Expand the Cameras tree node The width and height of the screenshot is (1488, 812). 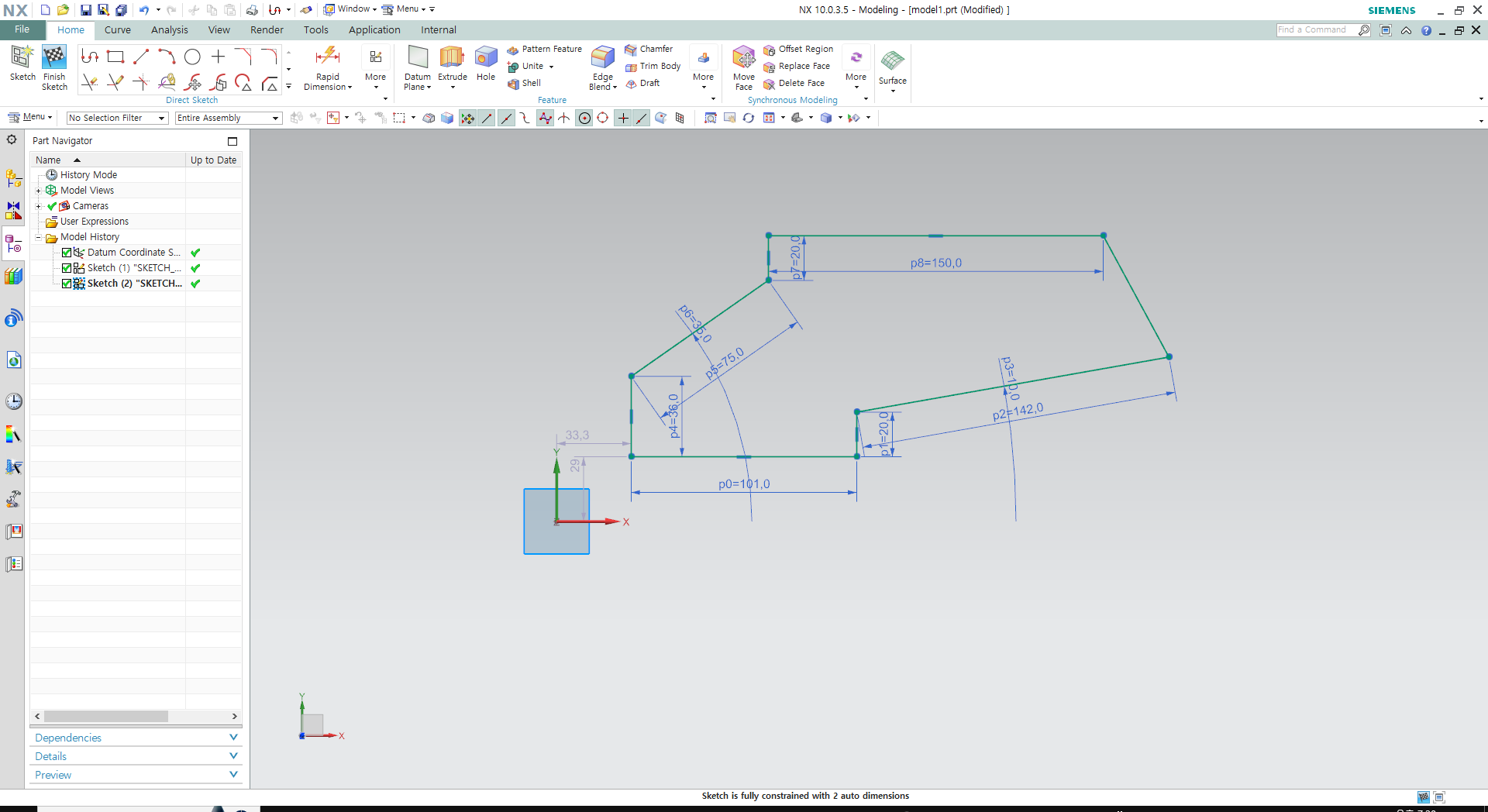tap(38, 206)
